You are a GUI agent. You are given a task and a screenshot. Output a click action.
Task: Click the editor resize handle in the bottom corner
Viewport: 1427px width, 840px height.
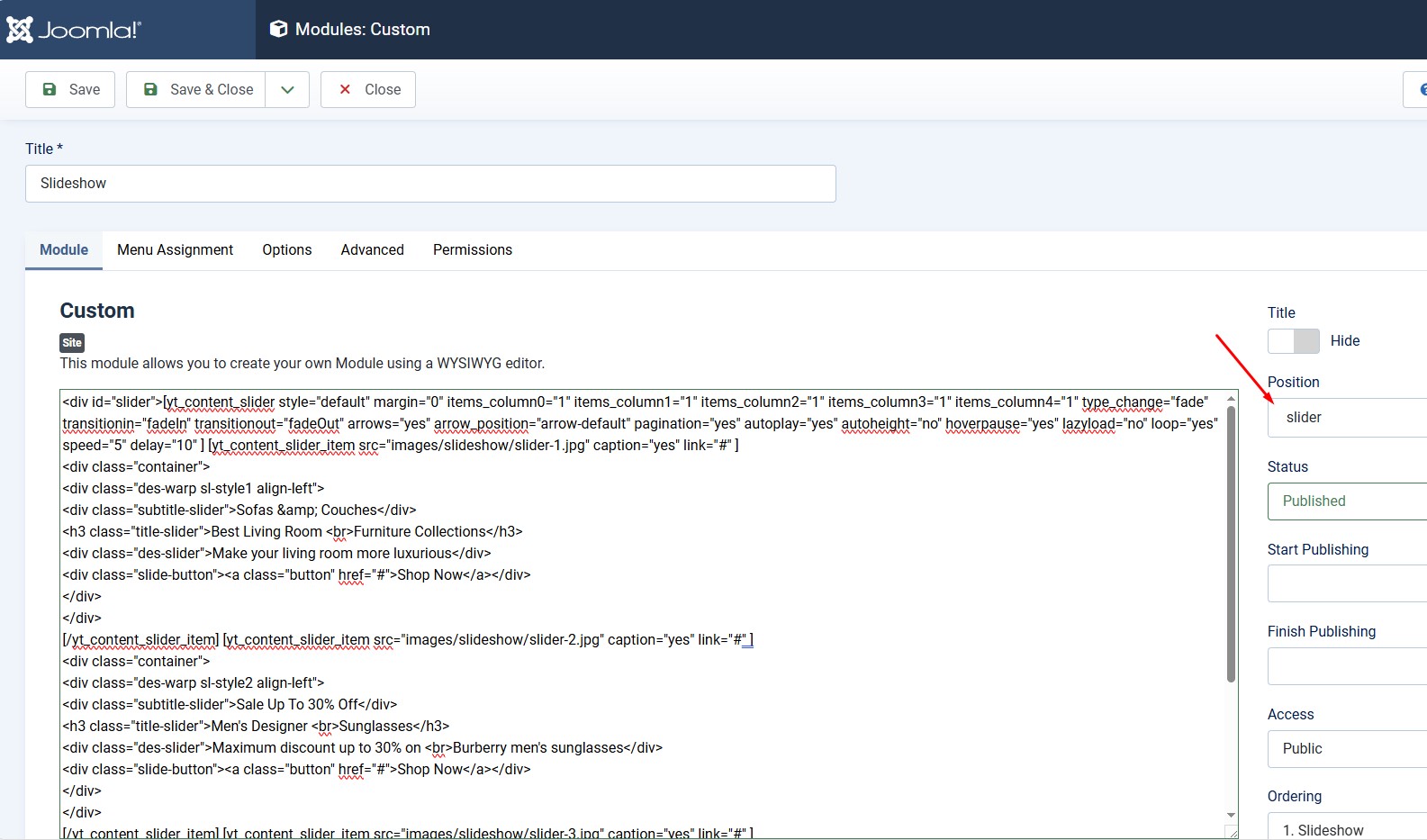click(x=1232, y=832)
